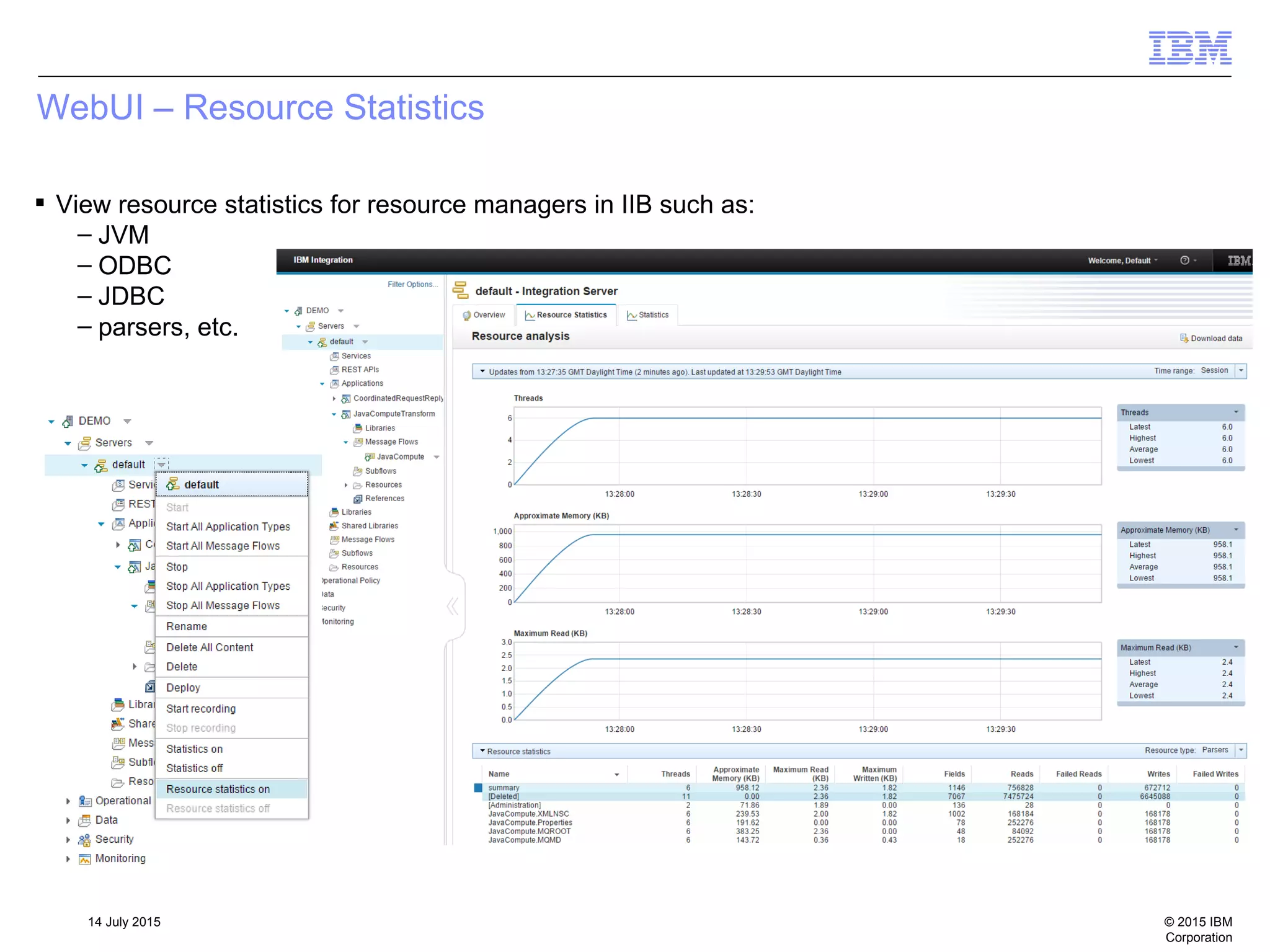This screenshot has width=1270, height=952.
Task: Open the dropdown arrow beside JavaCompute in WebUI tree
Action: click(x=437, y=457)
